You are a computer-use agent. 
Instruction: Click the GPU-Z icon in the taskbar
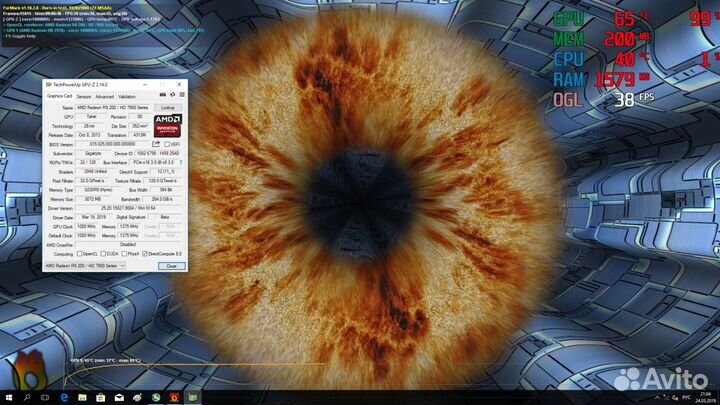tap(192, 397)
